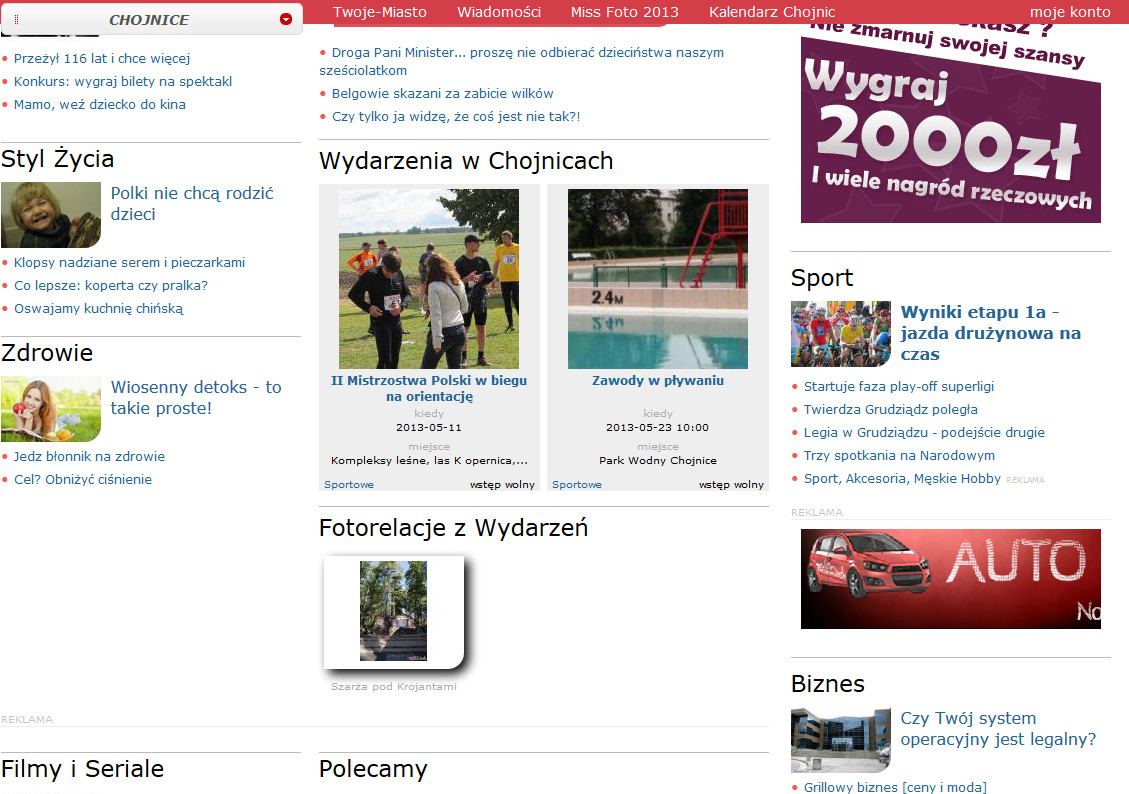Click the orienteering run event photo

click(x=428, y=279)
